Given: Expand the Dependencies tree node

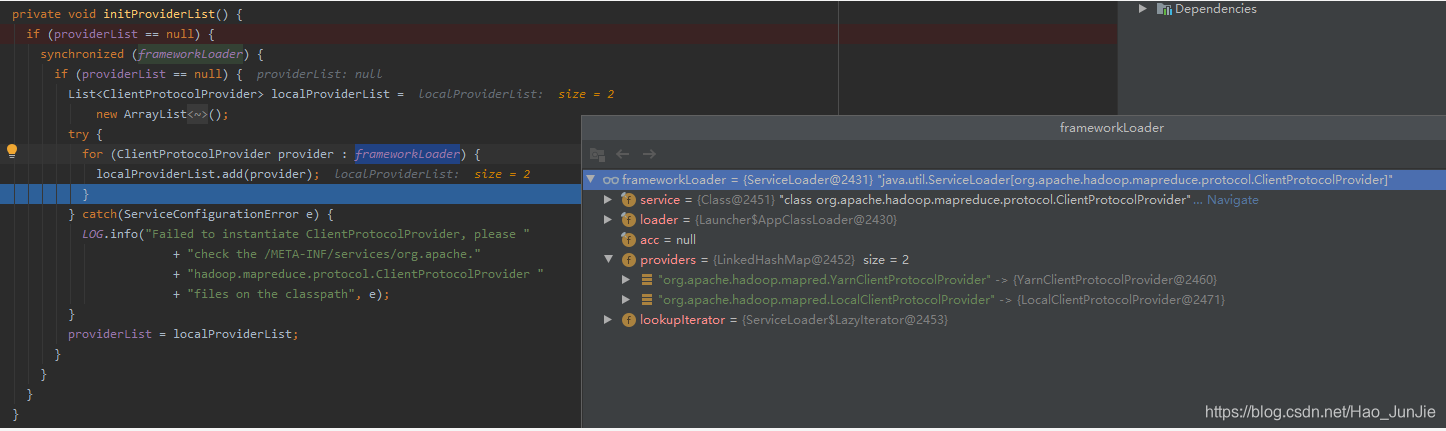Looking at the screenshot, I should point(1143,9).
